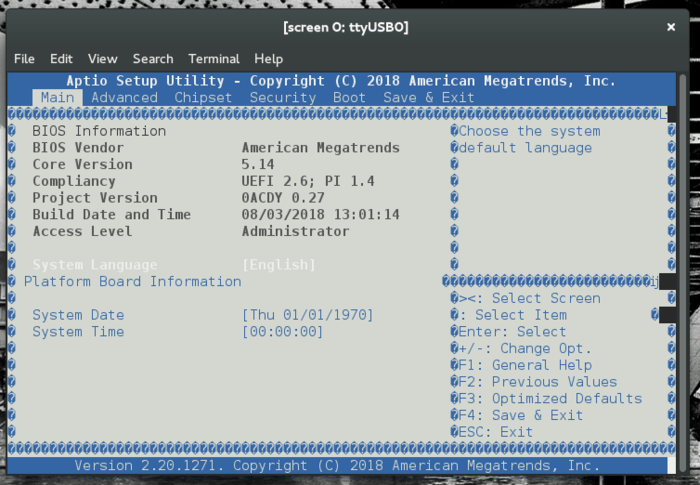This screenshot has width=700, height=485.
Task: Switch to the Chipset tab
Action: point(203,98)
